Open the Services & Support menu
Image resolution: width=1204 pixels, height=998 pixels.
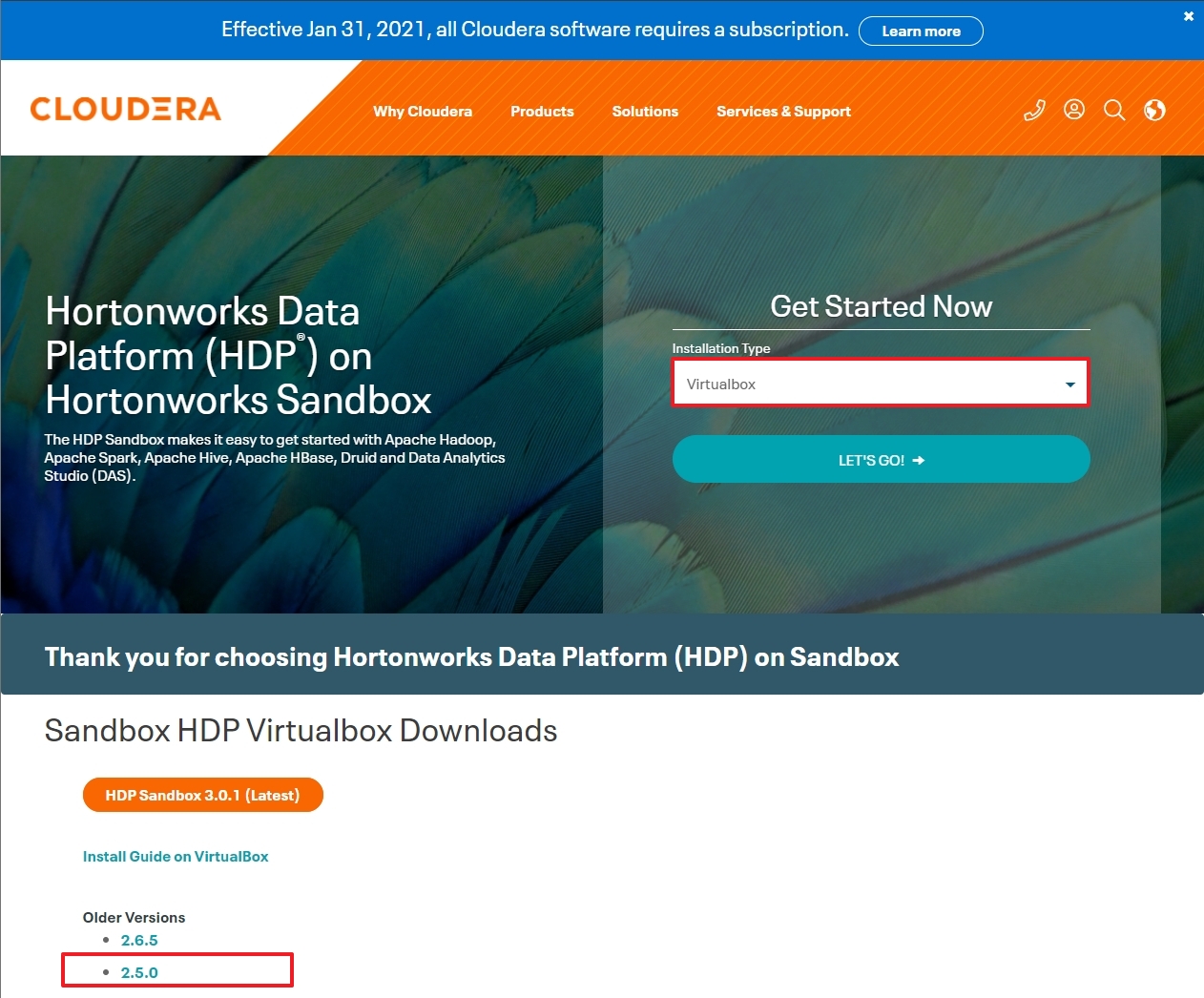point(783,112)
